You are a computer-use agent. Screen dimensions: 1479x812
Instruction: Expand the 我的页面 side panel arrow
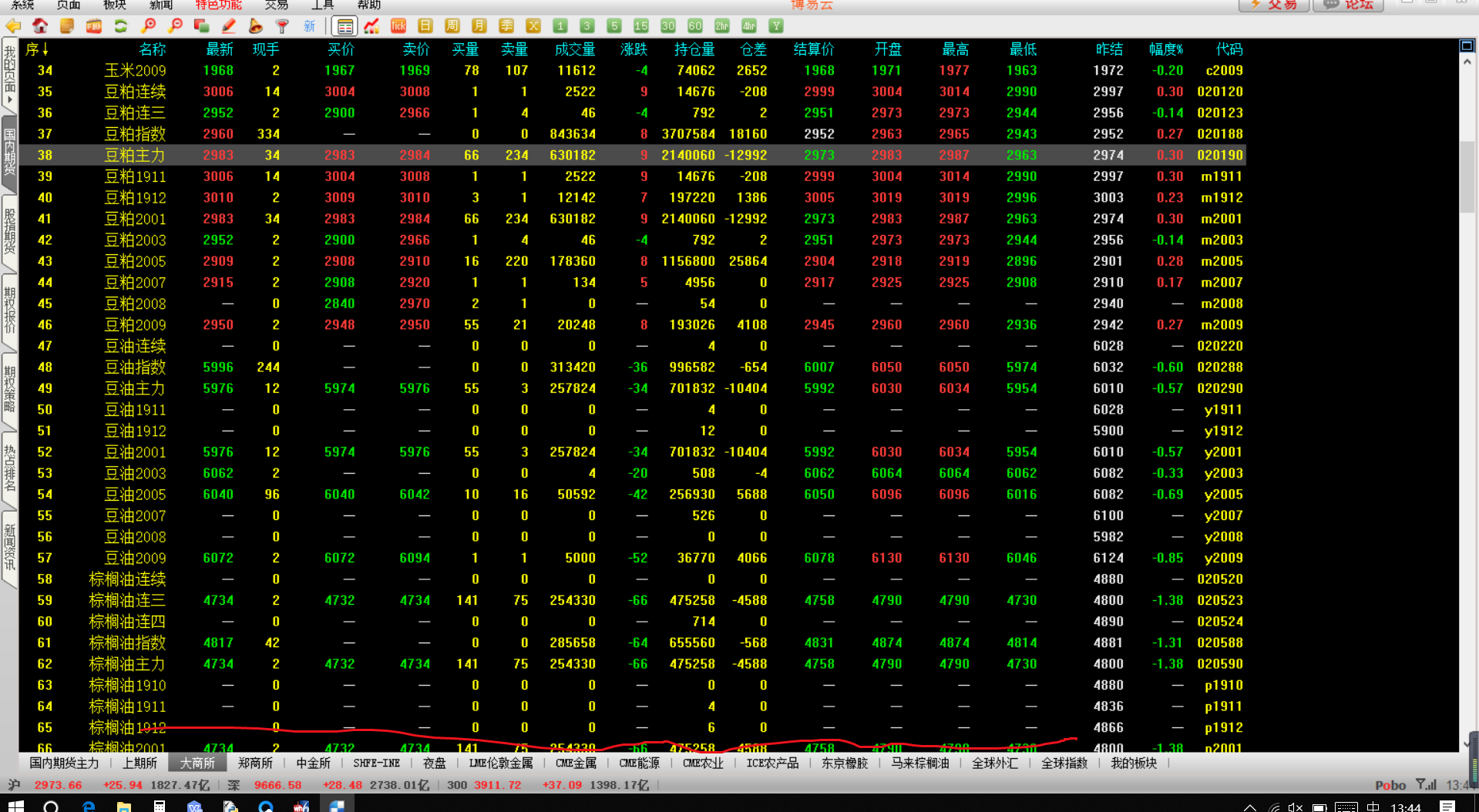[x=9, y=100]
